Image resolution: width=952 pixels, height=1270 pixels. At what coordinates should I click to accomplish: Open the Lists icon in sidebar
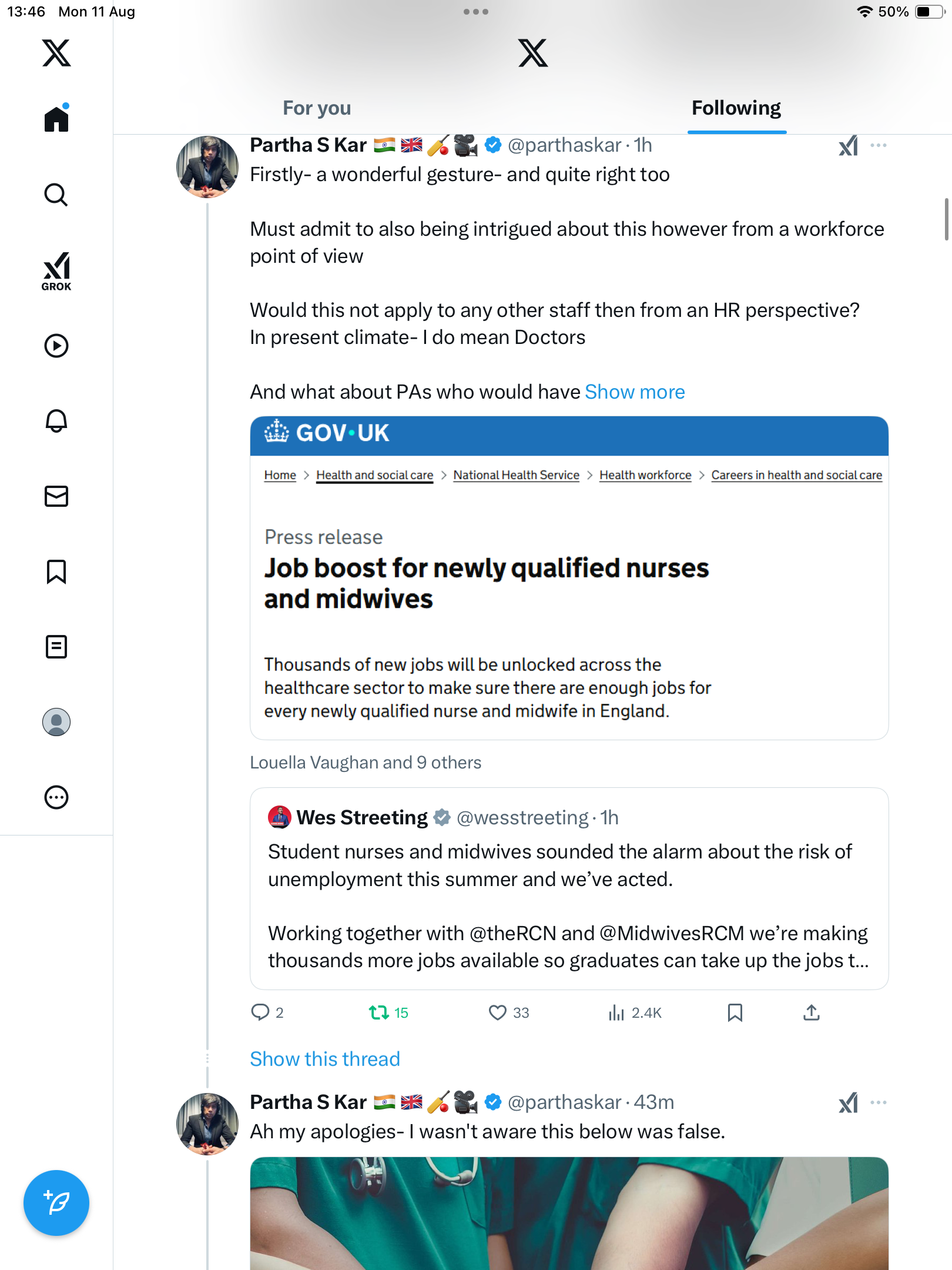point(56,647)
